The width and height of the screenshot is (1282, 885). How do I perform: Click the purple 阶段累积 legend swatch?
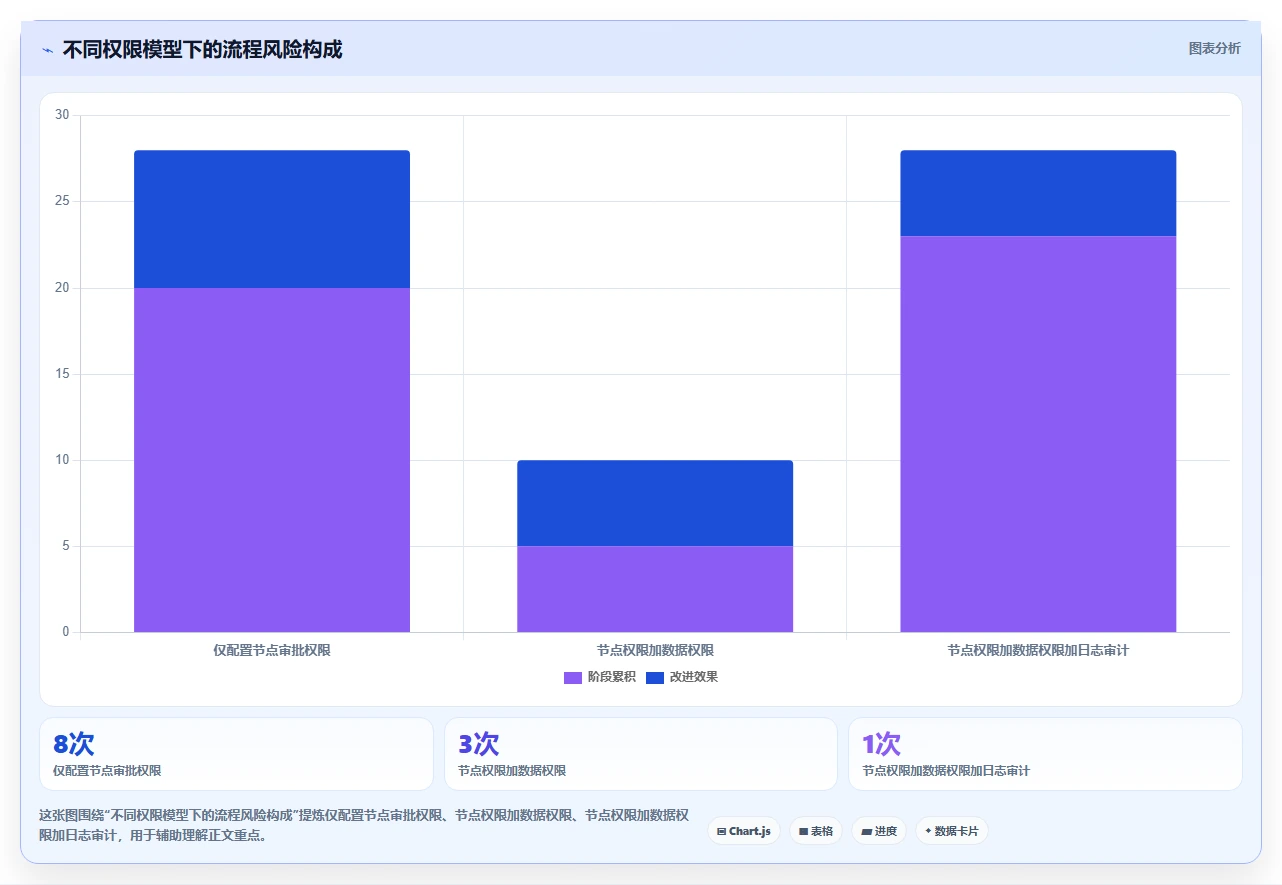(x=573, y=677)
